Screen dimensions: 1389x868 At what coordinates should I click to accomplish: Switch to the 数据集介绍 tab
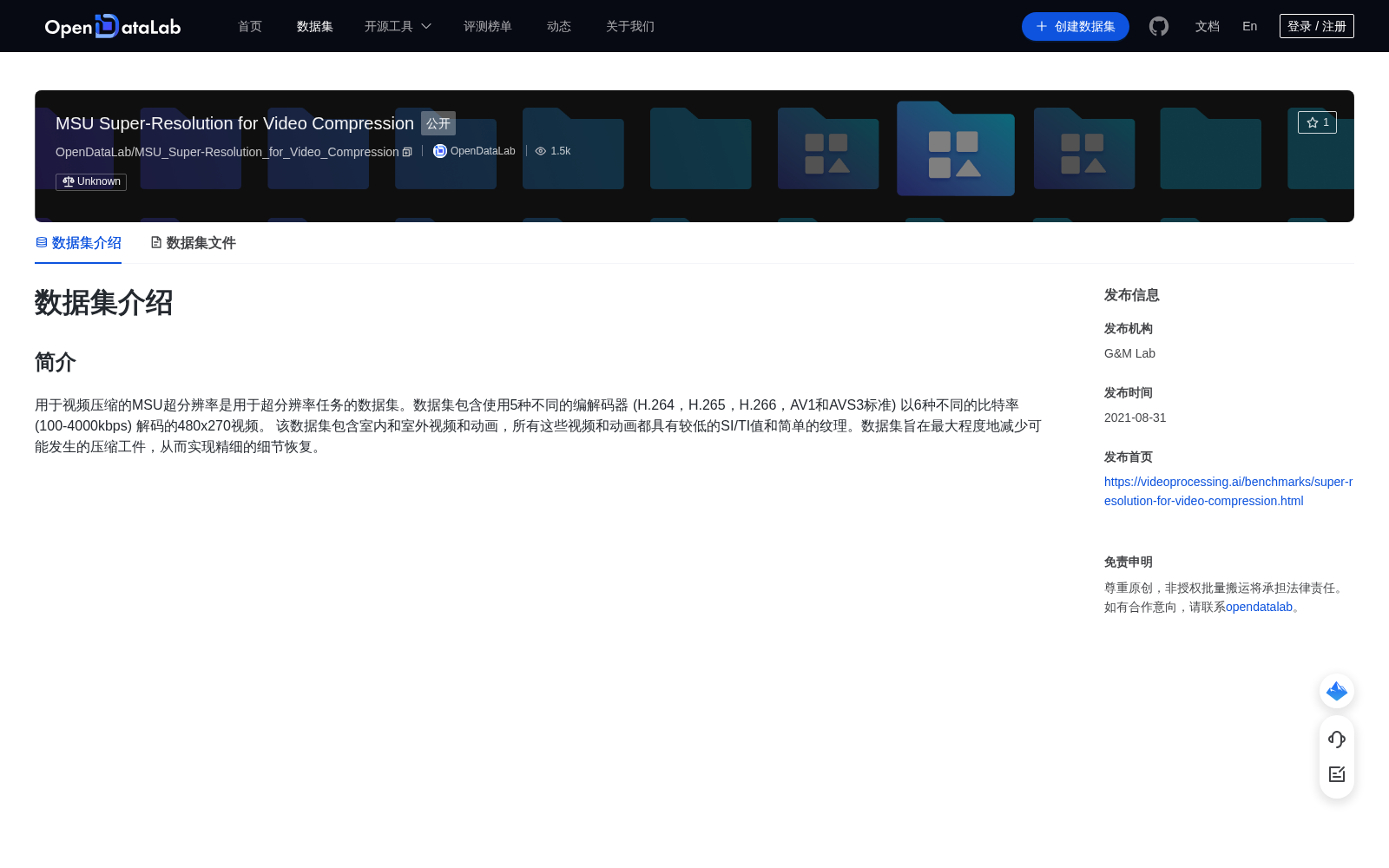coord(78,243)
